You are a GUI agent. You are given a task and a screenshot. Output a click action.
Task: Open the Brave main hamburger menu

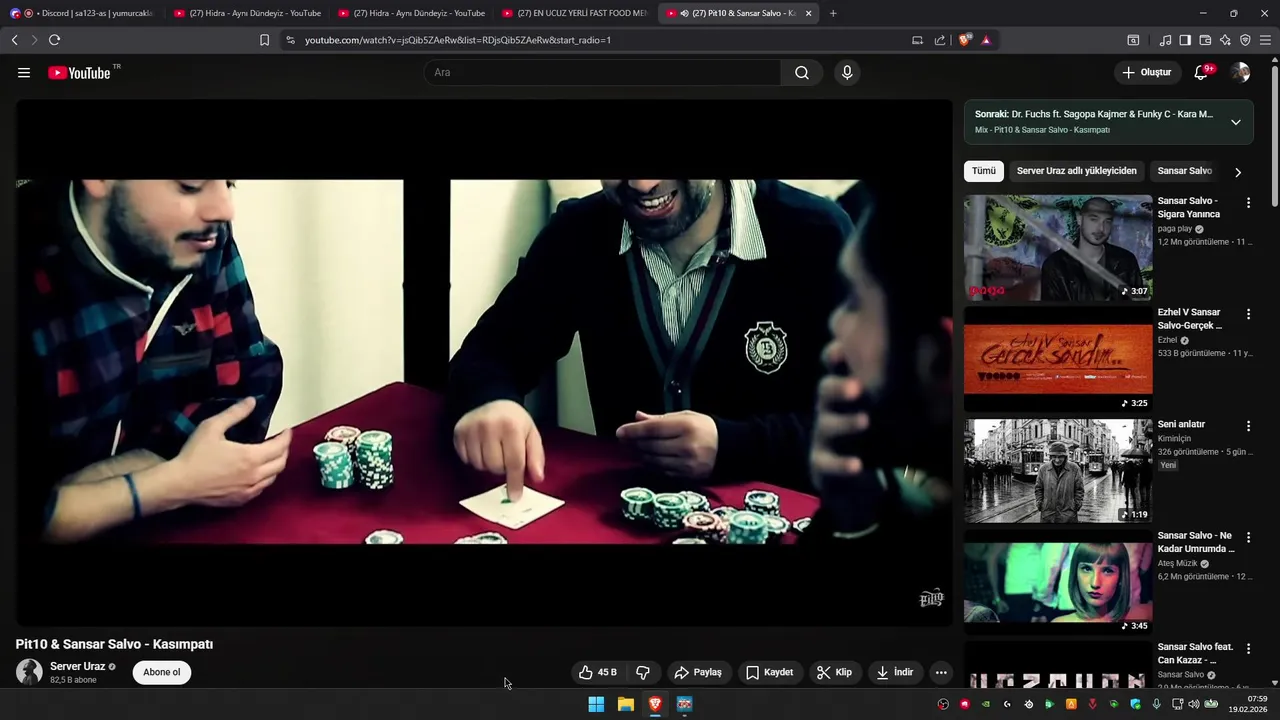coord(1266,40)
